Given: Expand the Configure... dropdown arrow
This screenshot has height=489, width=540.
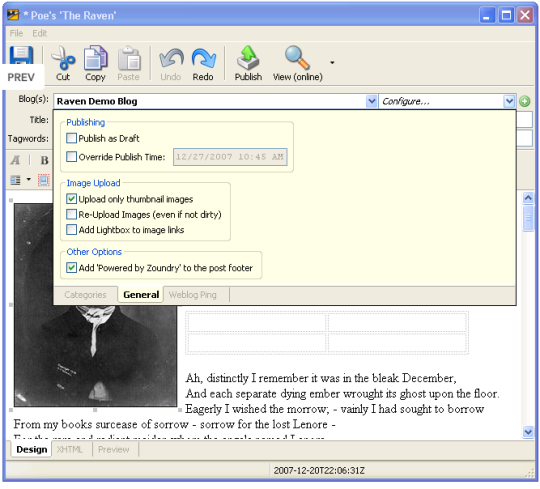Looking at the screenshot, I should [x=509, y=101].
